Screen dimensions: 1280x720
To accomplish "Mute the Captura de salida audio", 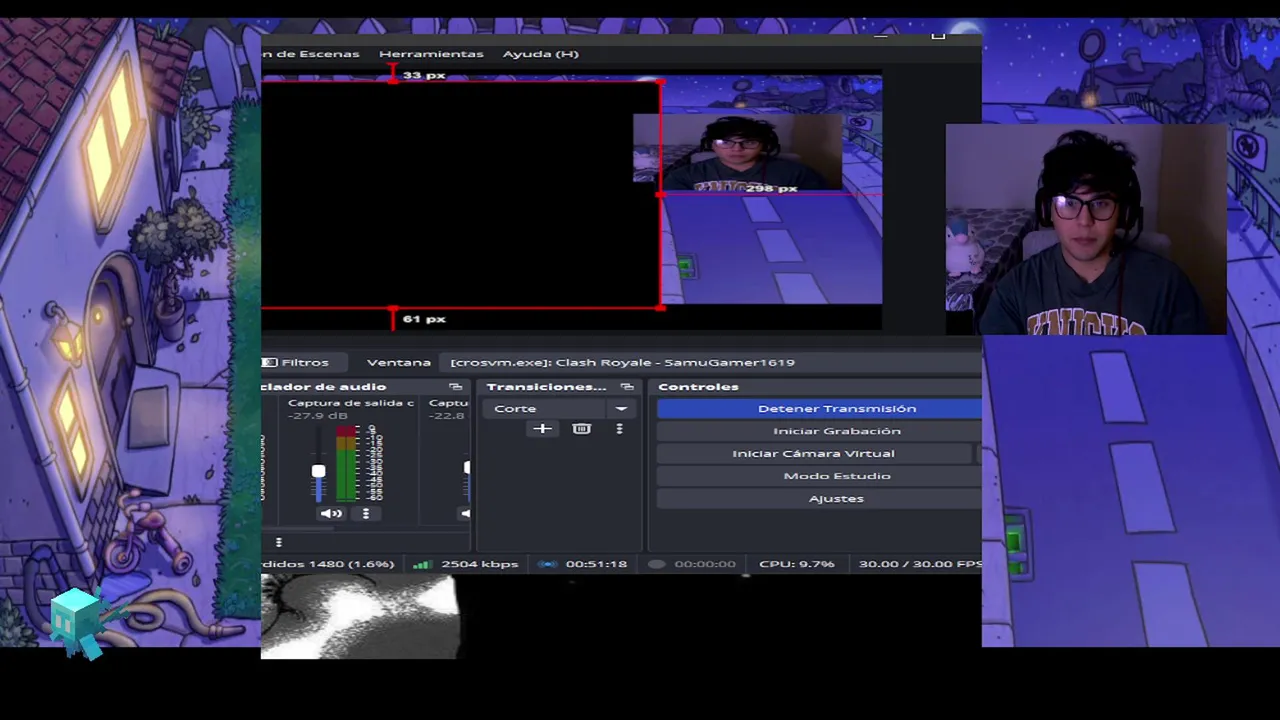I will point(331,514).
